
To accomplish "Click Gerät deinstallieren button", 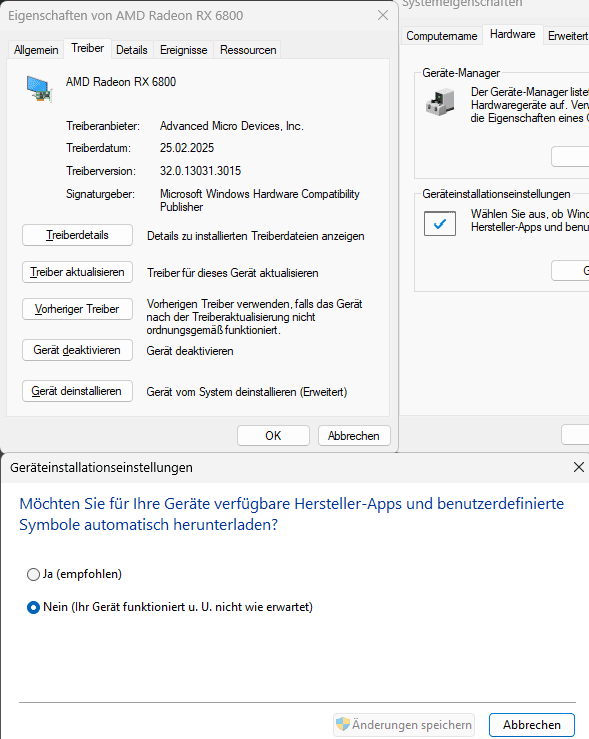I will point(77,391).
